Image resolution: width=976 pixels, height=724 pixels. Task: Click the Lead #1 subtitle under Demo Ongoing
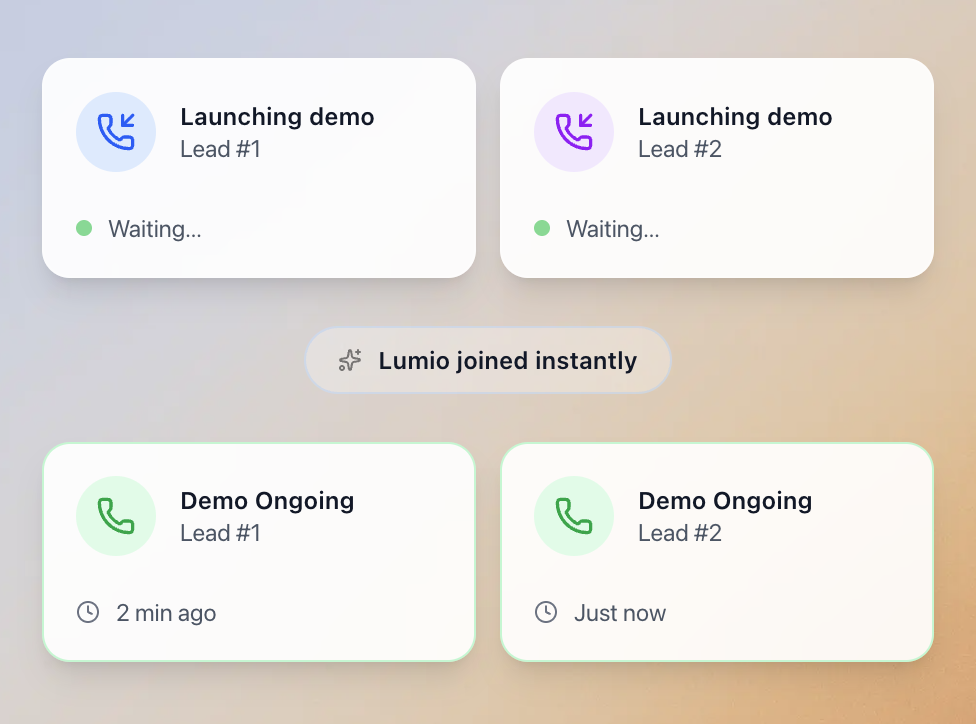tap(220, 533)
